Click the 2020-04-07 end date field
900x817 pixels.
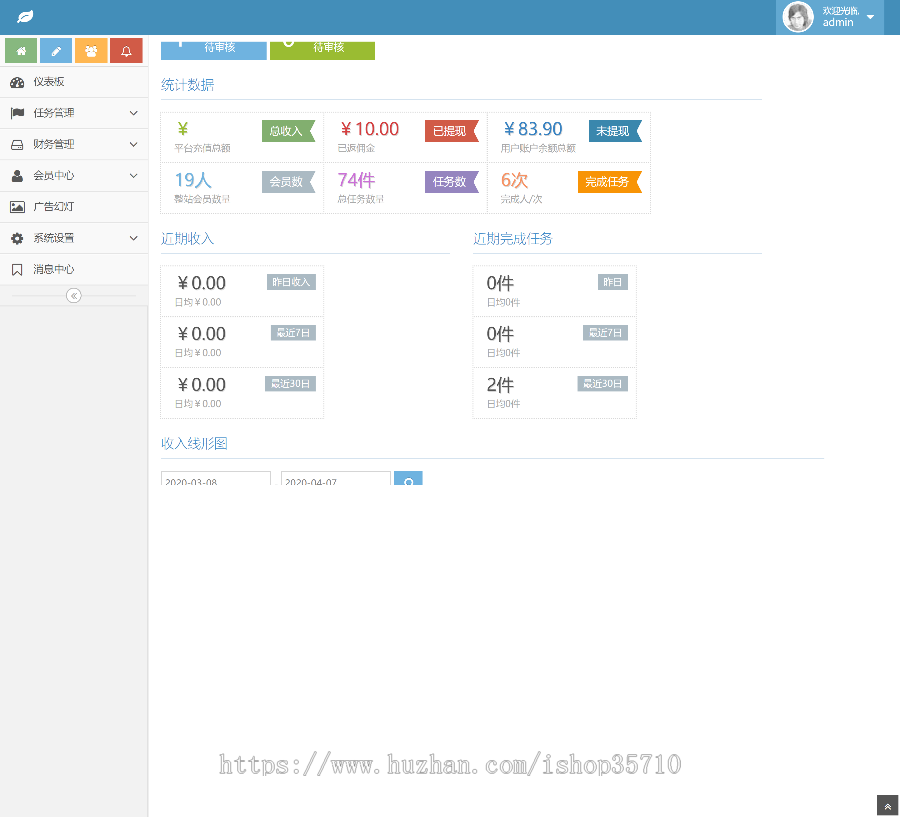tap(336, 478)
